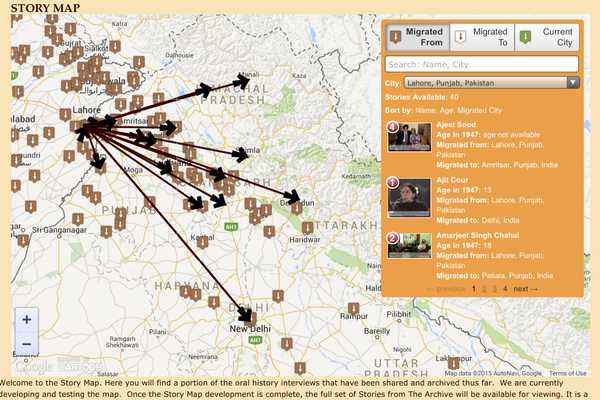Select the map marker above Rampur
This screenshot has height=400, width=600.
coord(353,309)
